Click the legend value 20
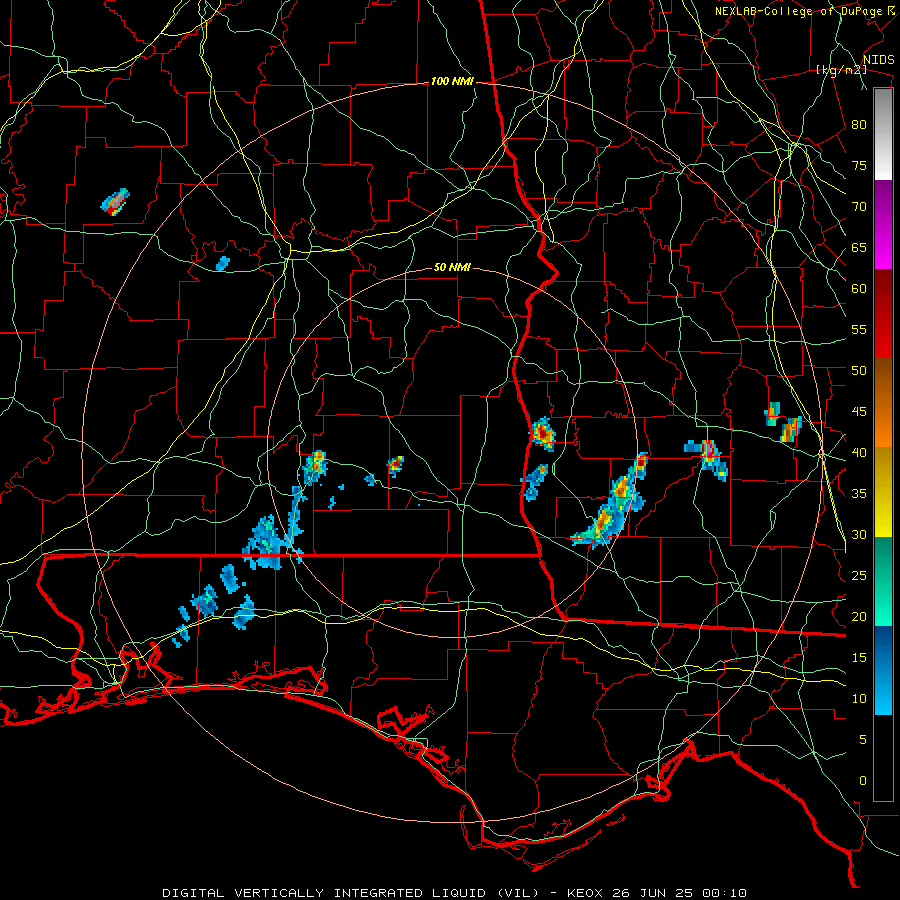The width and height of the screenshot is (900, 900). click(859, 617)
